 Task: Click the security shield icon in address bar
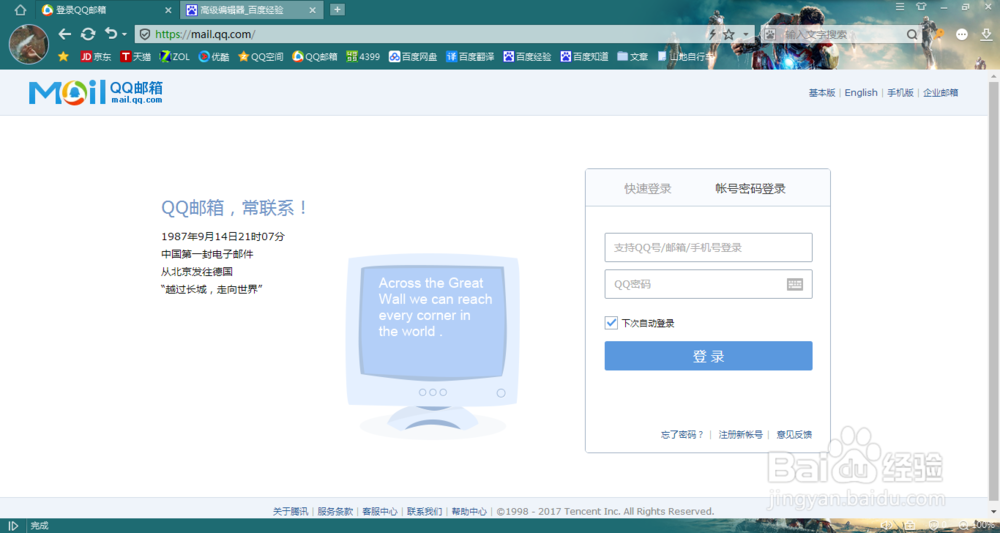pyautogui.click(x=145, y=34)
